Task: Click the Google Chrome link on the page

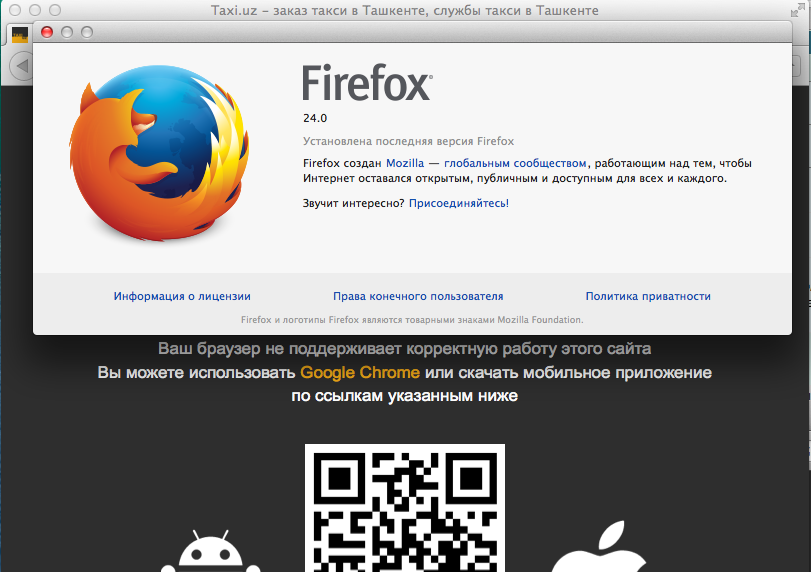Action: 360,372
